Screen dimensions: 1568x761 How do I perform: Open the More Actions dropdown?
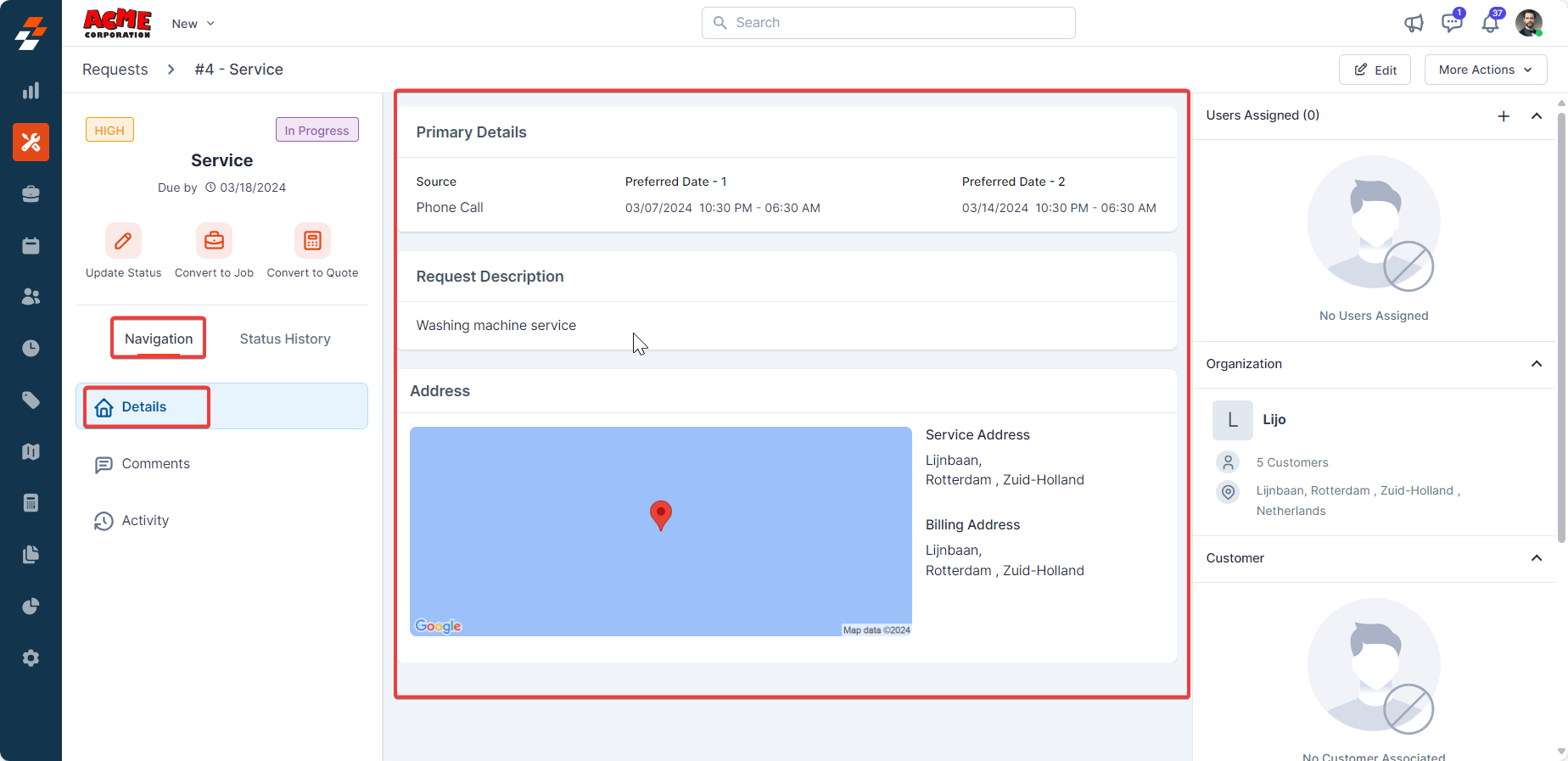pyautogui.click(x=1485, y=70)
